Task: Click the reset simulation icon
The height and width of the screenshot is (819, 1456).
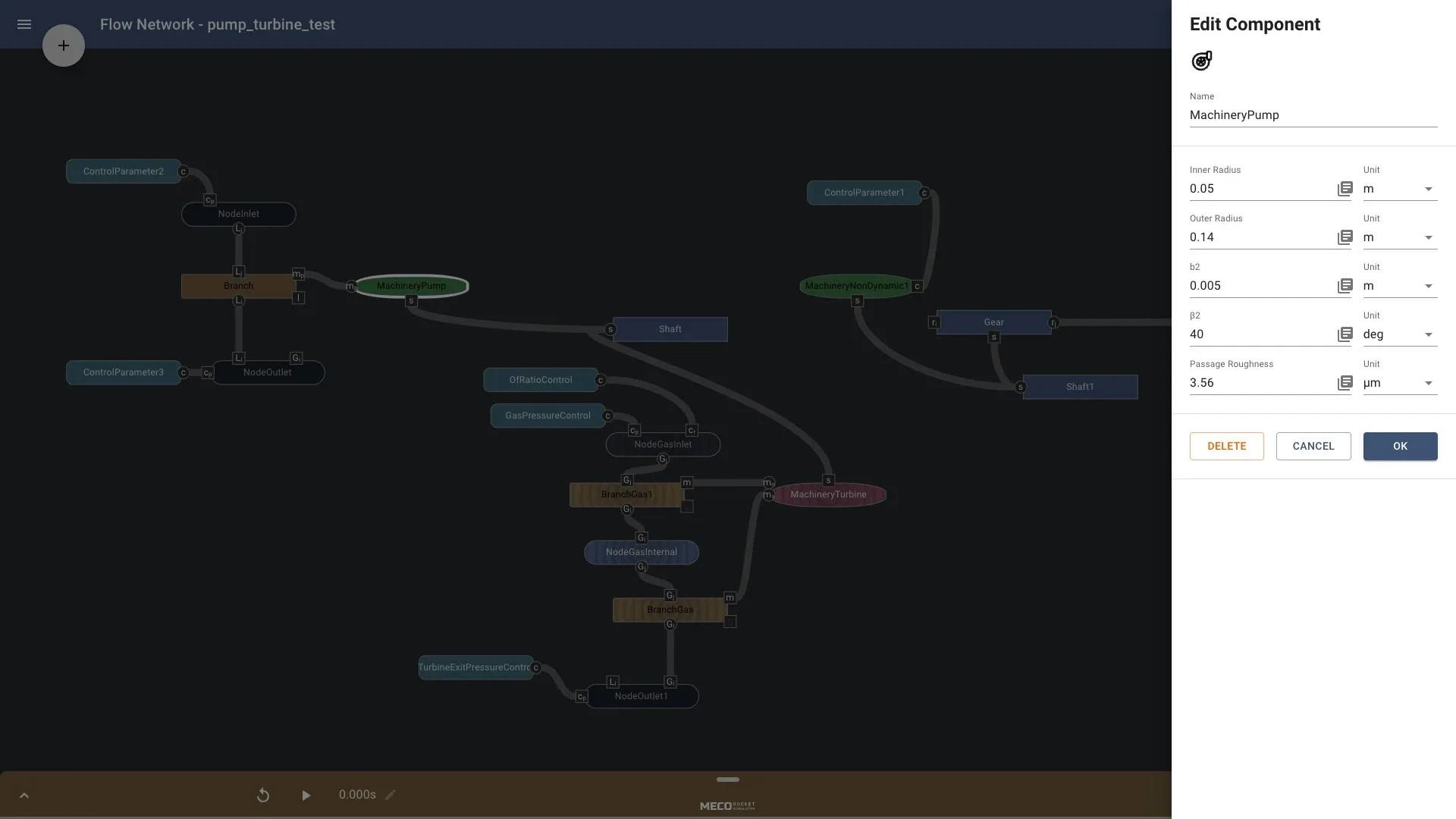Action: coord(263,795)
